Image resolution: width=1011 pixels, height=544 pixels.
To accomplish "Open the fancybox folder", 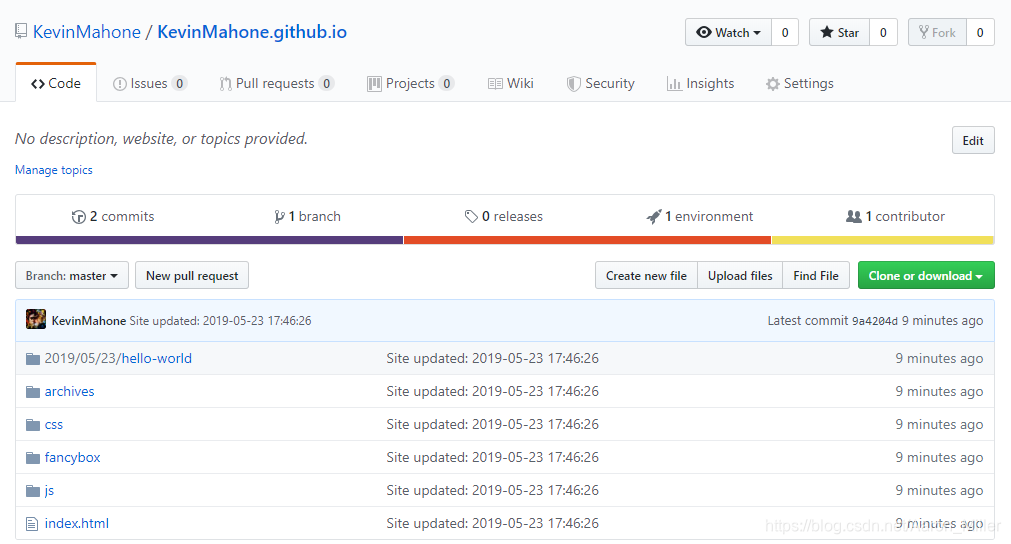I will tap(72, 458).
